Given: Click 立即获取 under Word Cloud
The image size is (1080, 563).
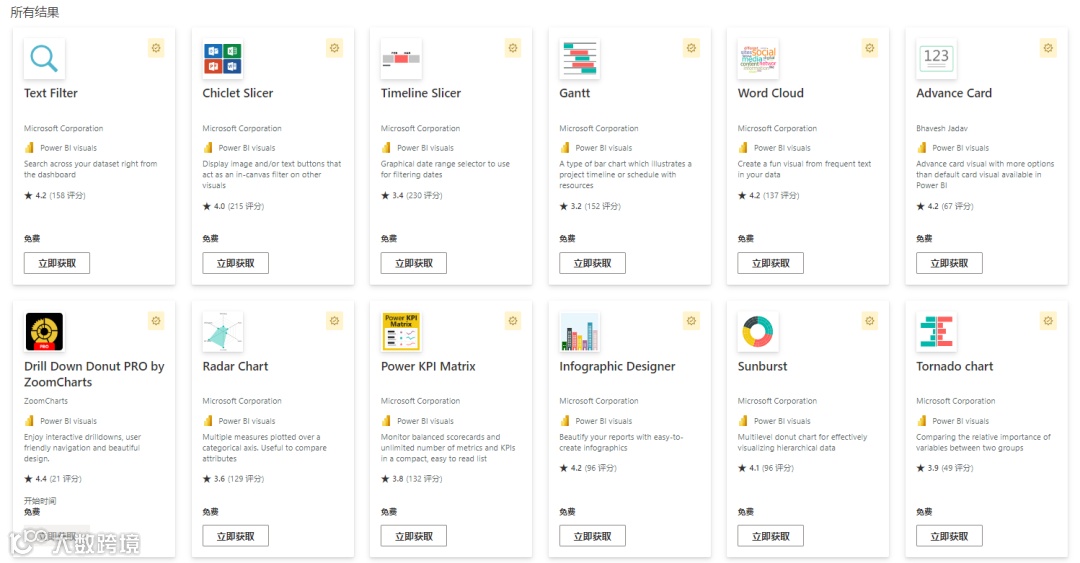Looking at the screenshot, I should click(771, 263).
